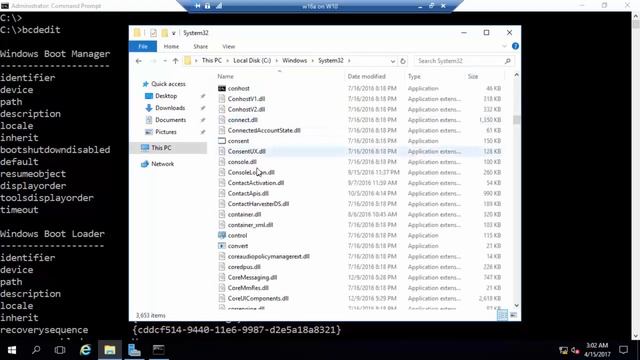The width and height of the screenshot is (640, 360).
Task: Open Task View on the taskbar
Action: point(60,350)
